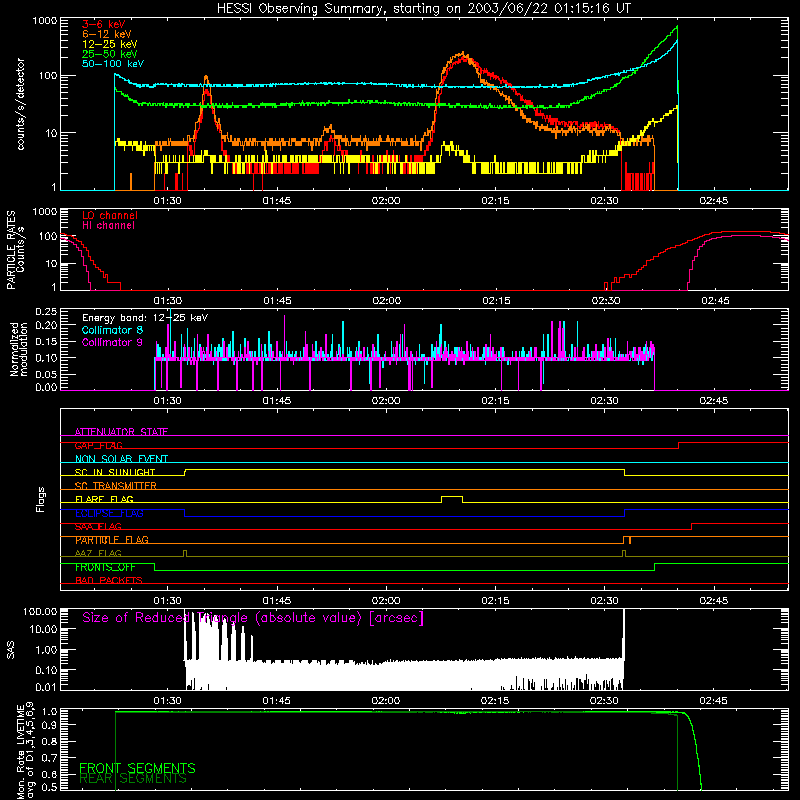This screenshot has width=800, height=800.
Task: Click the ATTENUATOR_STATE flag label
Action: tap(121, 432)
